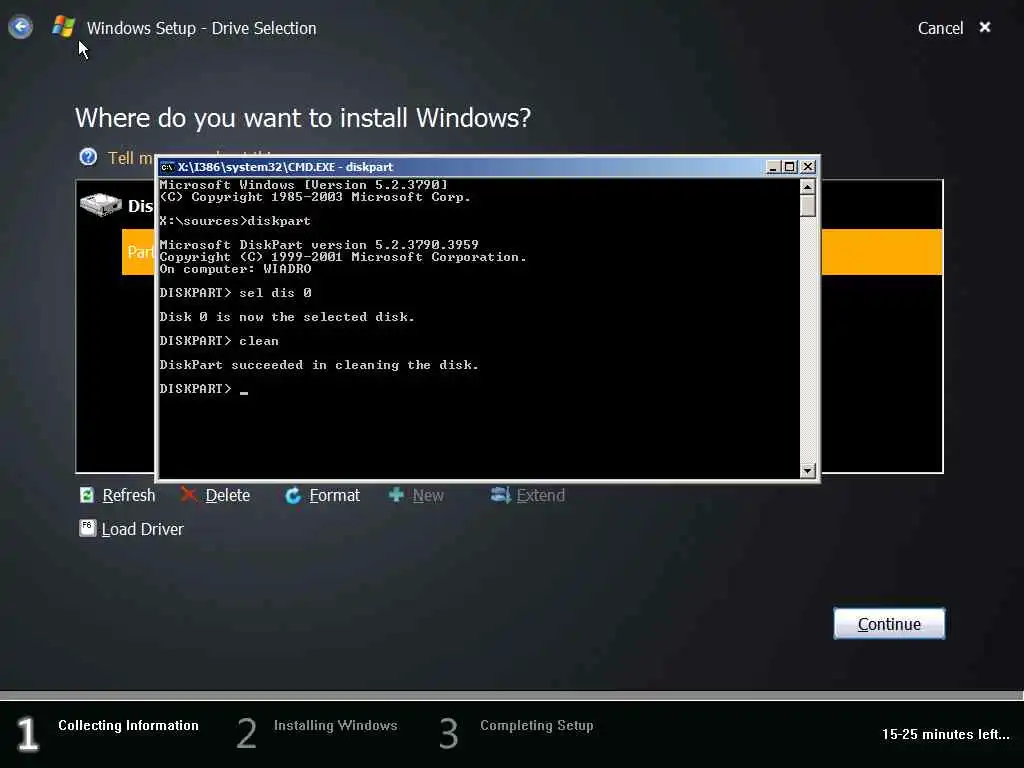This screenshot has height=768, width=1024.
Task: Maximize the CMD.EXE window
Action: coord(790,167)
